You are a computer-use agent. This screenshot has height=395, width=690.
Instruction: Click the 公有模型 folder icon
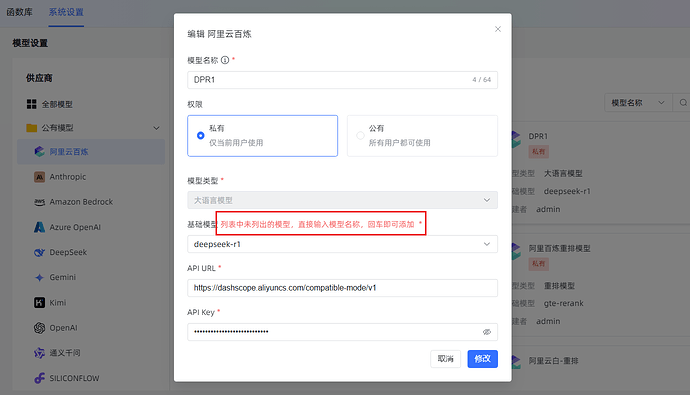(x=32, y=128)
